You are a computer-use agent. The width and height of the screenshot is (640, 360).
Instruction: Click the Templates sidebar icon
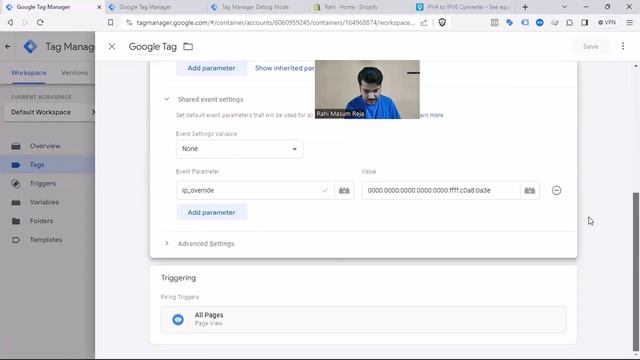click(16, 240)
